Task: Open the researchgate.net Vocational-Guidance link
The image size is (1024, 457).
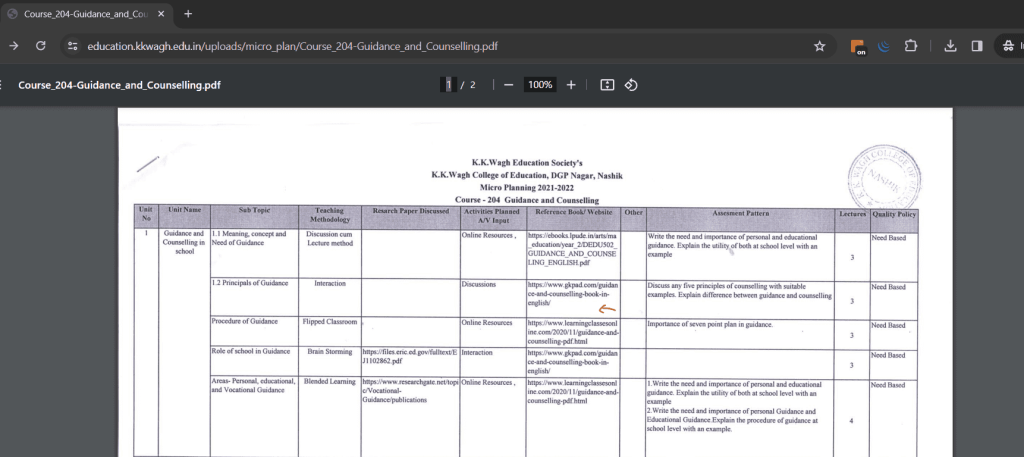Action: tap(411, 390)
